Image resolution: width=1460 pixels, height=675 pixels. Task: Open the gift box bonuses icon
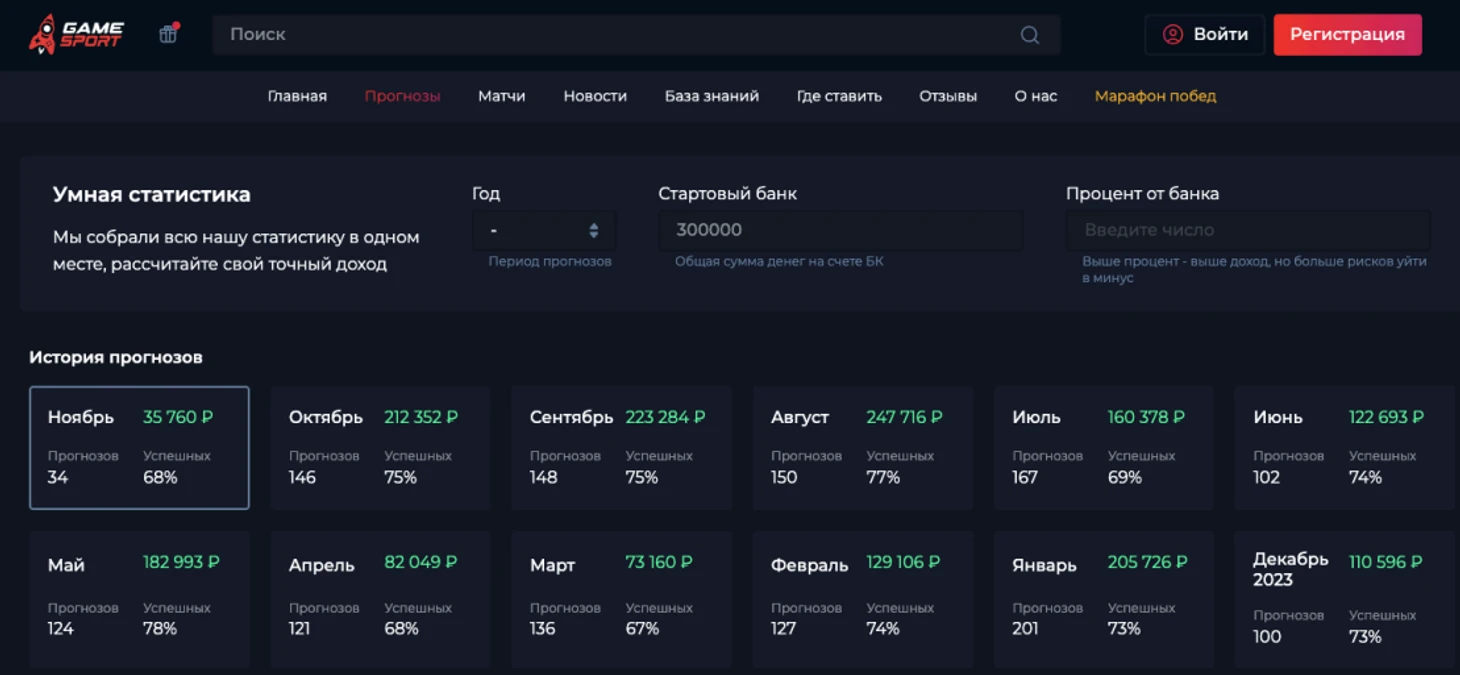pyautogui.click(x=168, y=34)
